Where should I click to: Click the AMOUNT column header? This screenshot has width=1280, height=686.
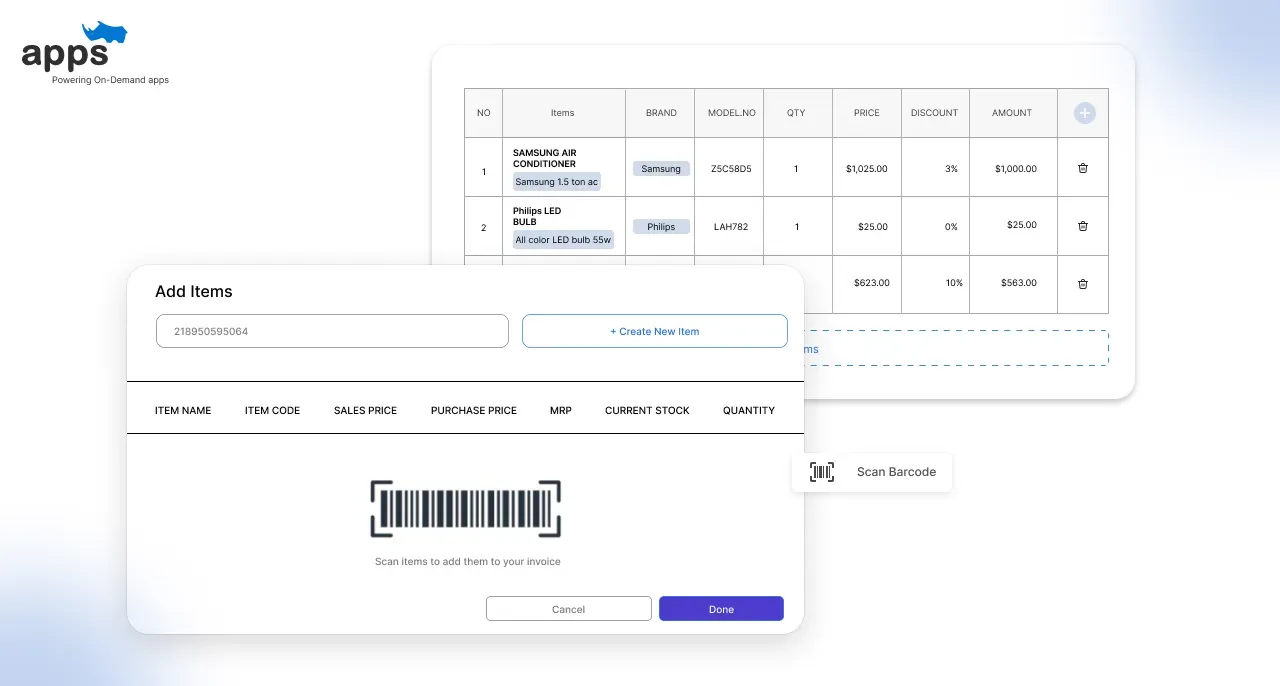[x=1012, y=113]
